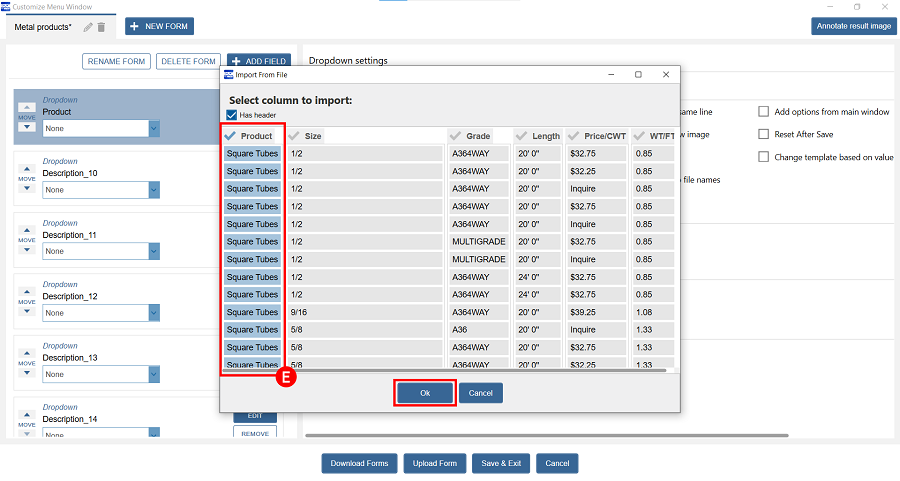Toggle the Has header checkbox
The width and height of the screenshot is (900, 481).
(x=232, y=116)
